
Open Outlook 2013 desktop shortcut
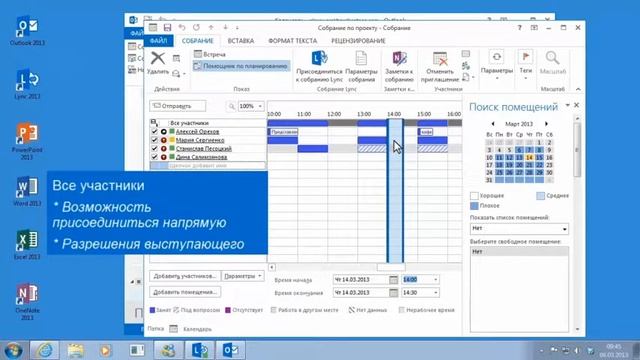pos(27,31)
